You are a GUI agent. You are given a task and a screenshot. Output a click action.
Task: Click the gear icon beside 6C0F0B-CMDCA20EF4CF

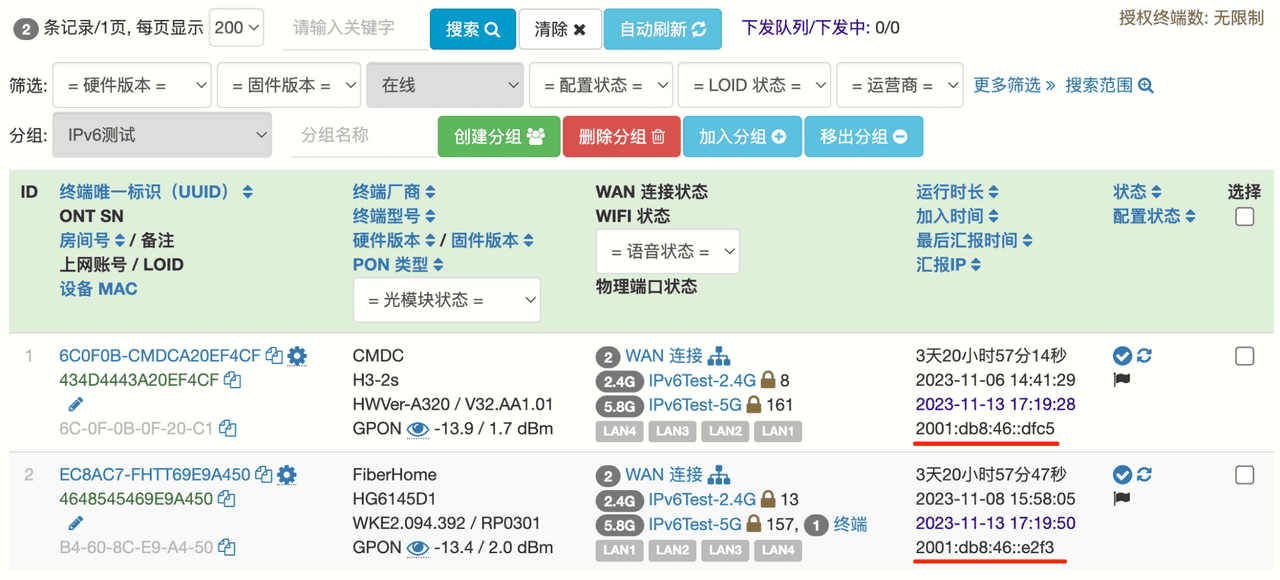tap(297, 356)
